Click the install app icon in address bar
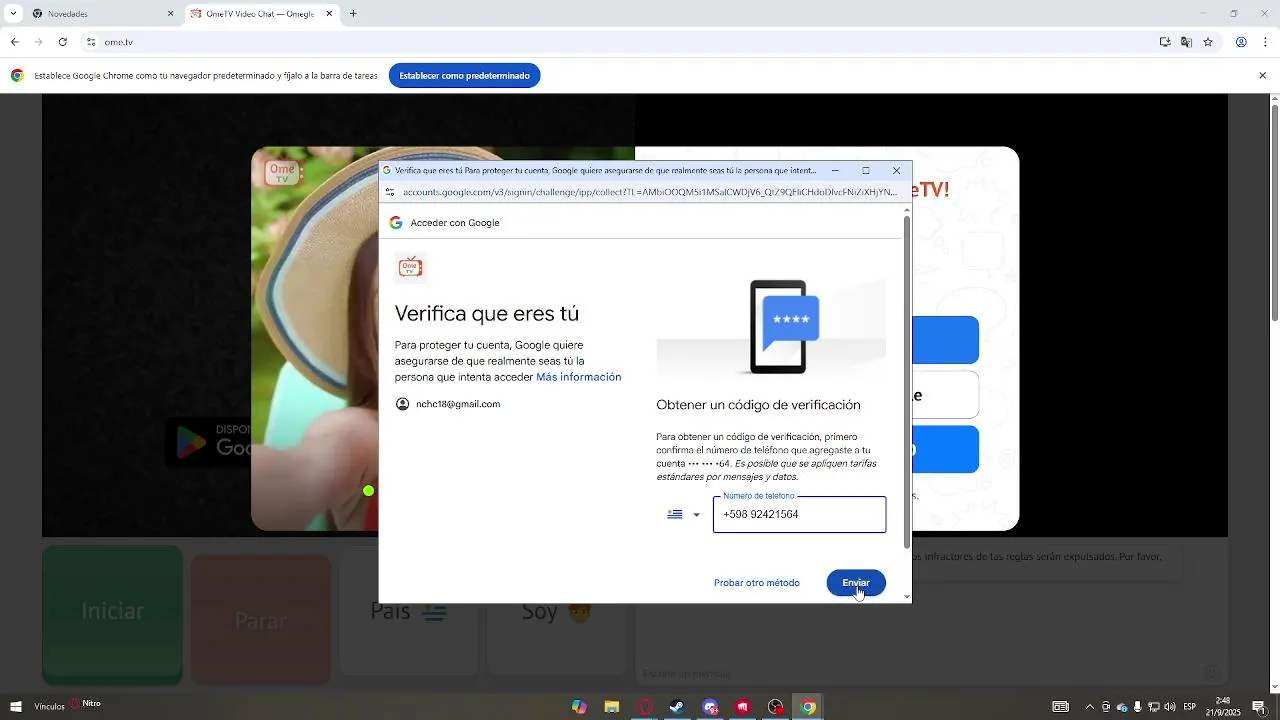 [x=1165, y=42]
